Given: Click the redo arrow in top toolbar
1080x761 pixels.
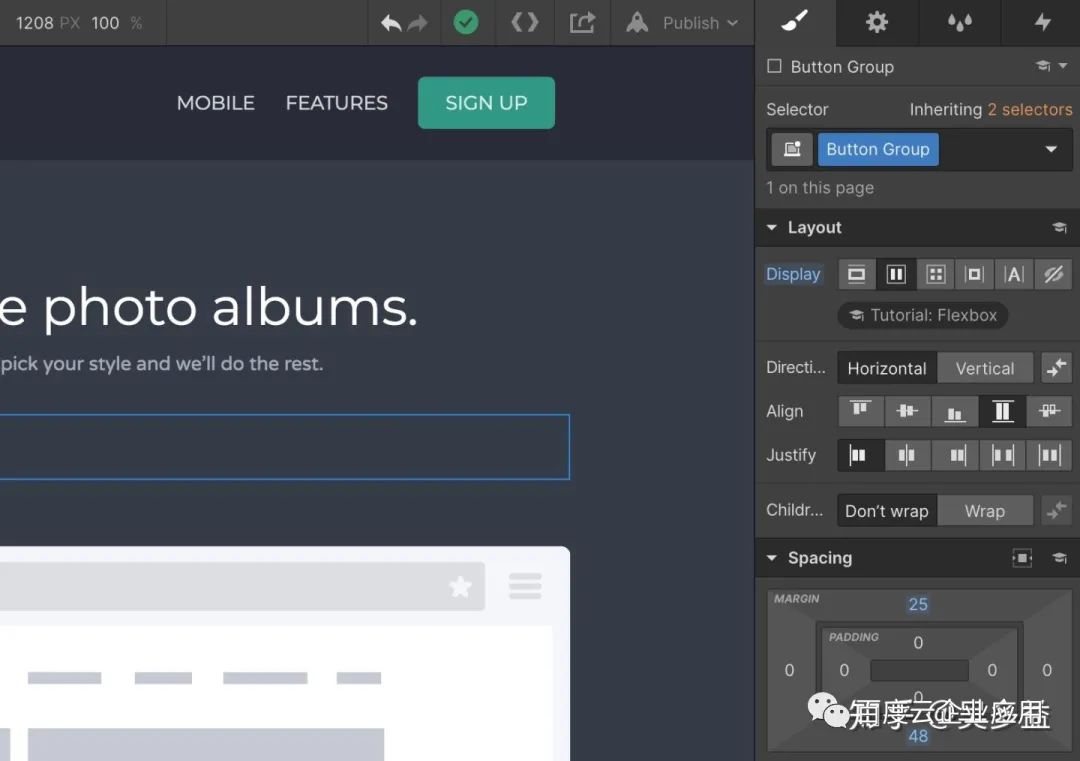Looking at the screenshot, I should pyautogui.click(x=417, y=23).
